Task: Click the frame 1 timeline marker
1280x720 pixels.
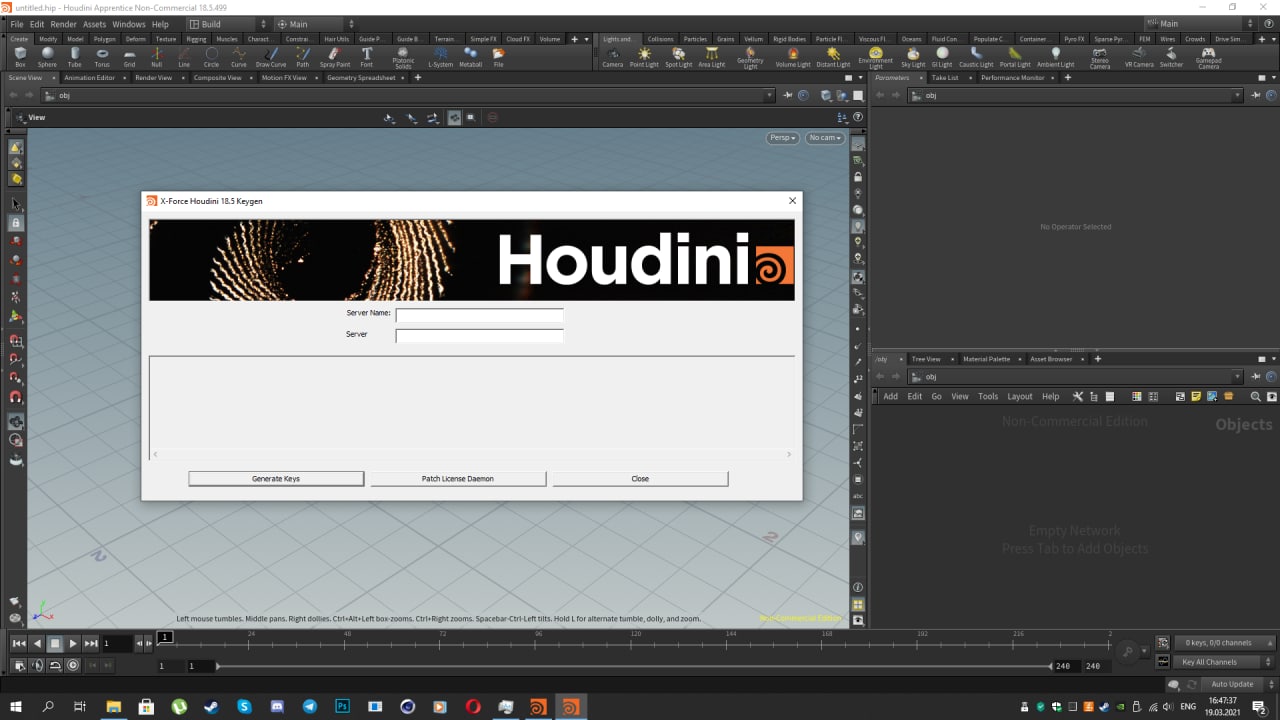Action: [x=166, y=637]
